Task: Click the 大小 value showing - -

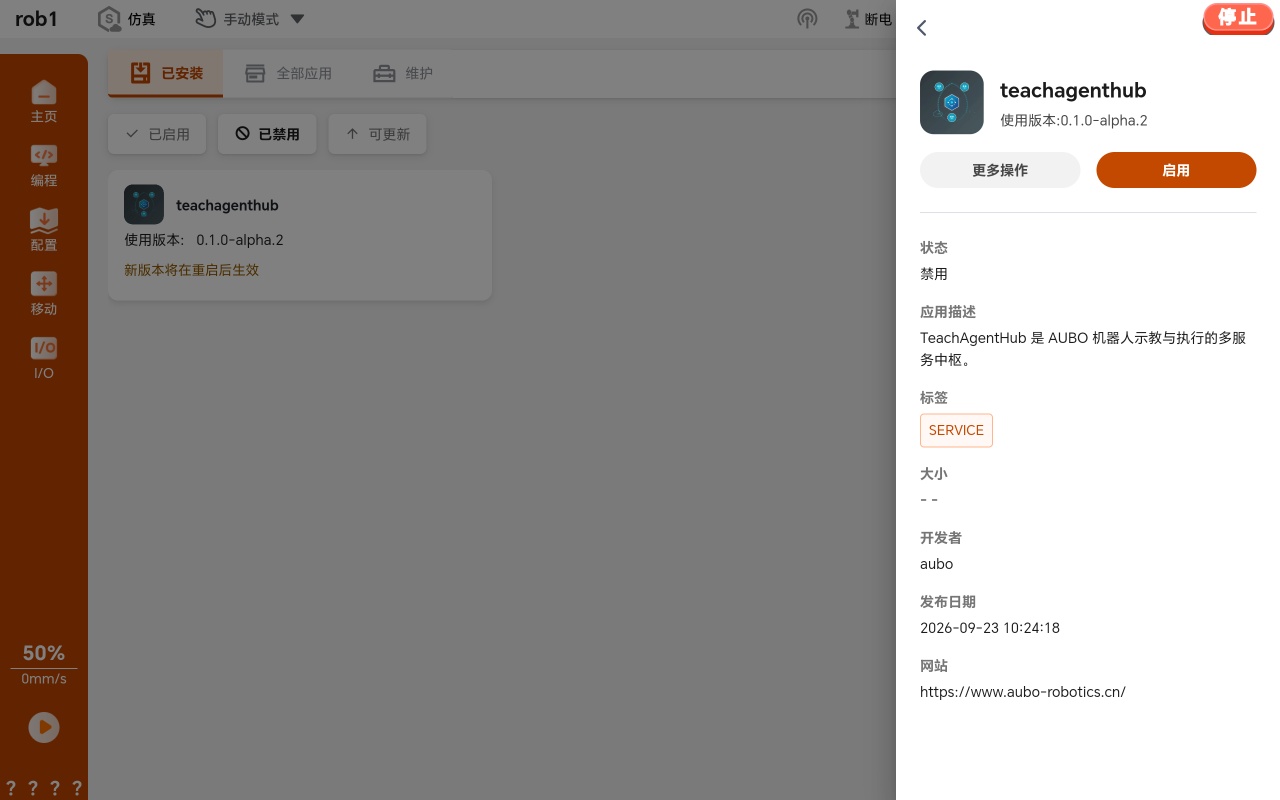Action: coord(929,500)
